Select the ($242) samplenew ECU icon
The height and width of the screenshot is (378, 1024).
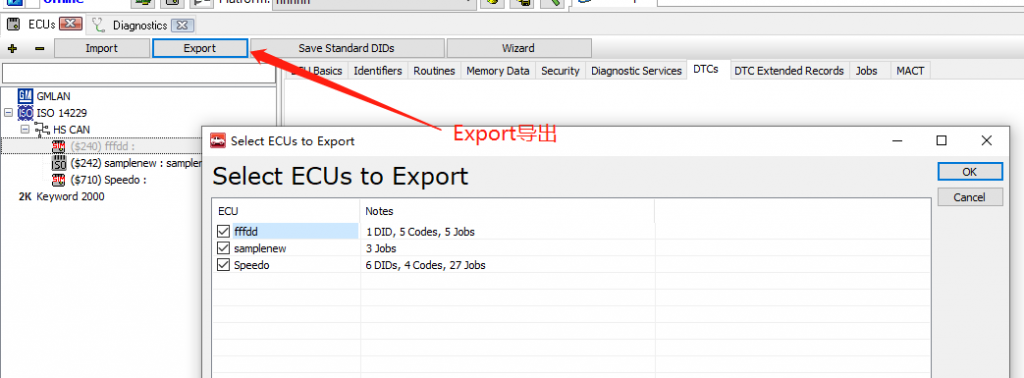(59, 163)
